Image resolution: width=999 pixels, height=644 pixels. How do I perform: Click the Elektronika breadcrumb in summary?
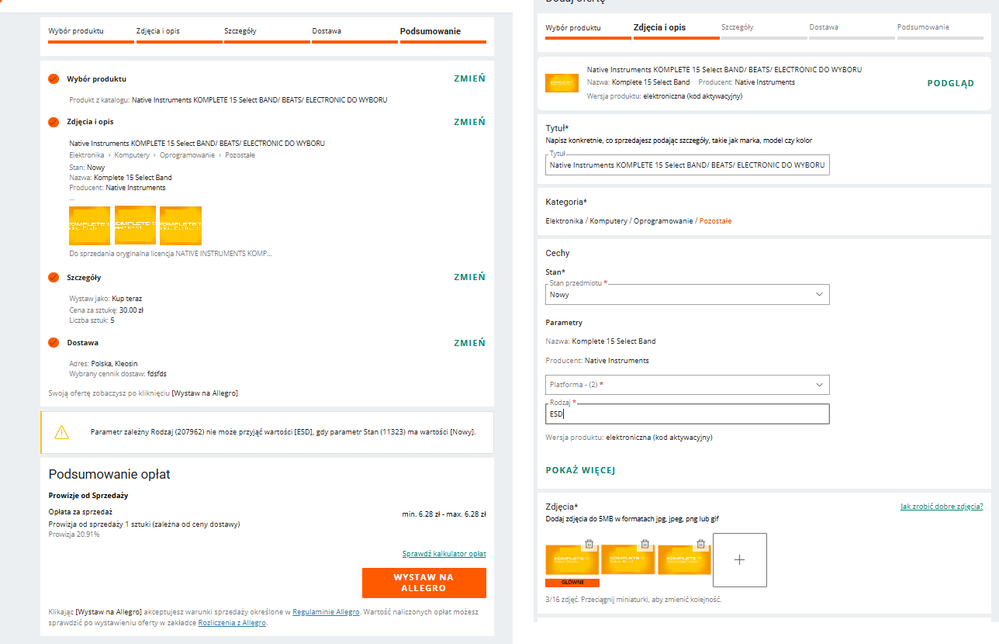(87, 155)
